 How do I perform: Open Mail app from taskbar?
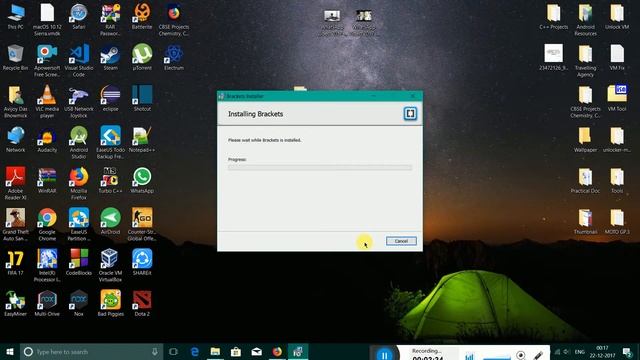point(256,351)
